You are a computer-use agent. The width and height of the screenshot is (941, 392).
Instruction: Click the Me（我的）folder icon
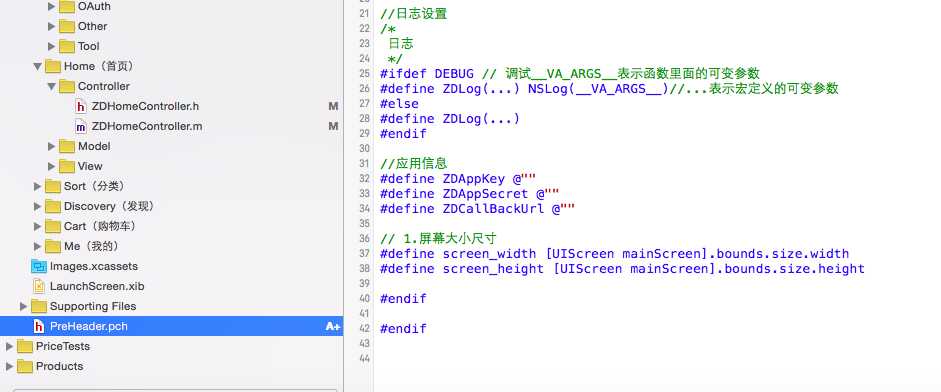point(53,246)
